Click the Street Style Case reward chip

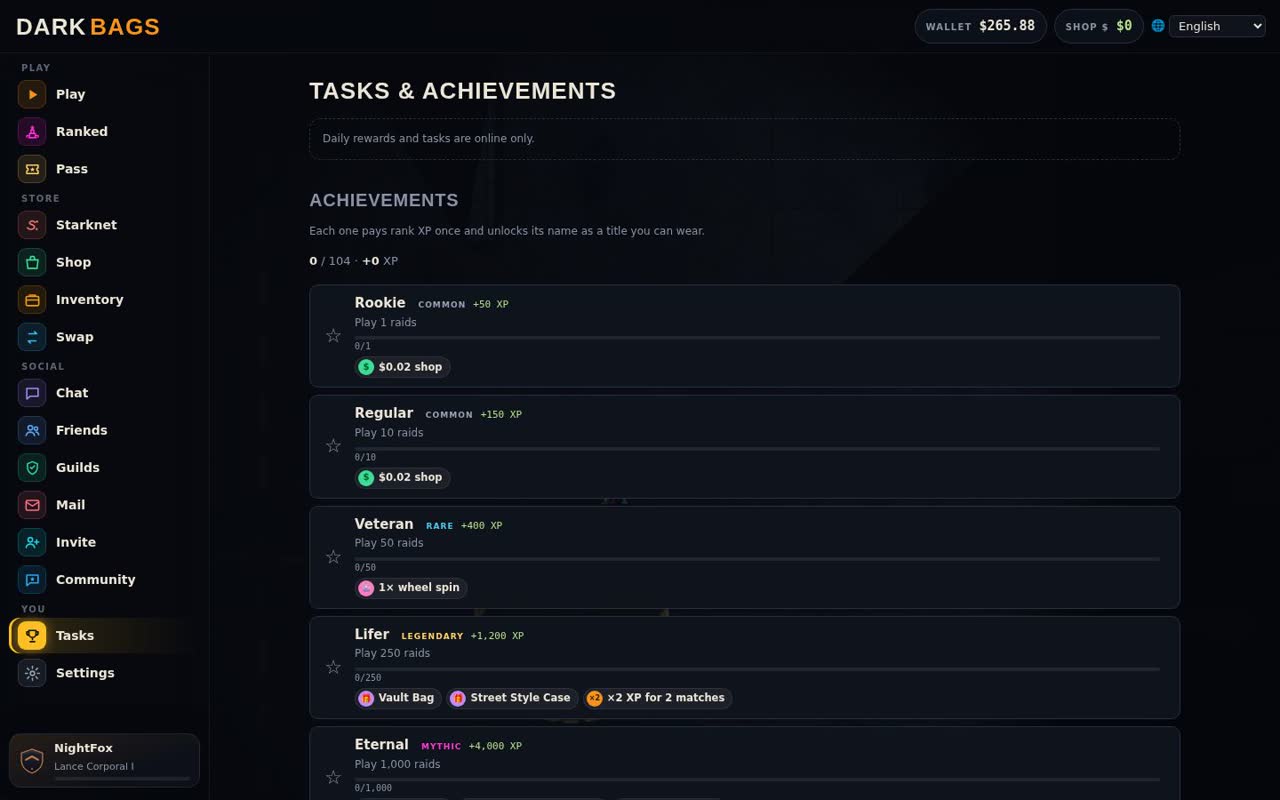tap(511, 698)
